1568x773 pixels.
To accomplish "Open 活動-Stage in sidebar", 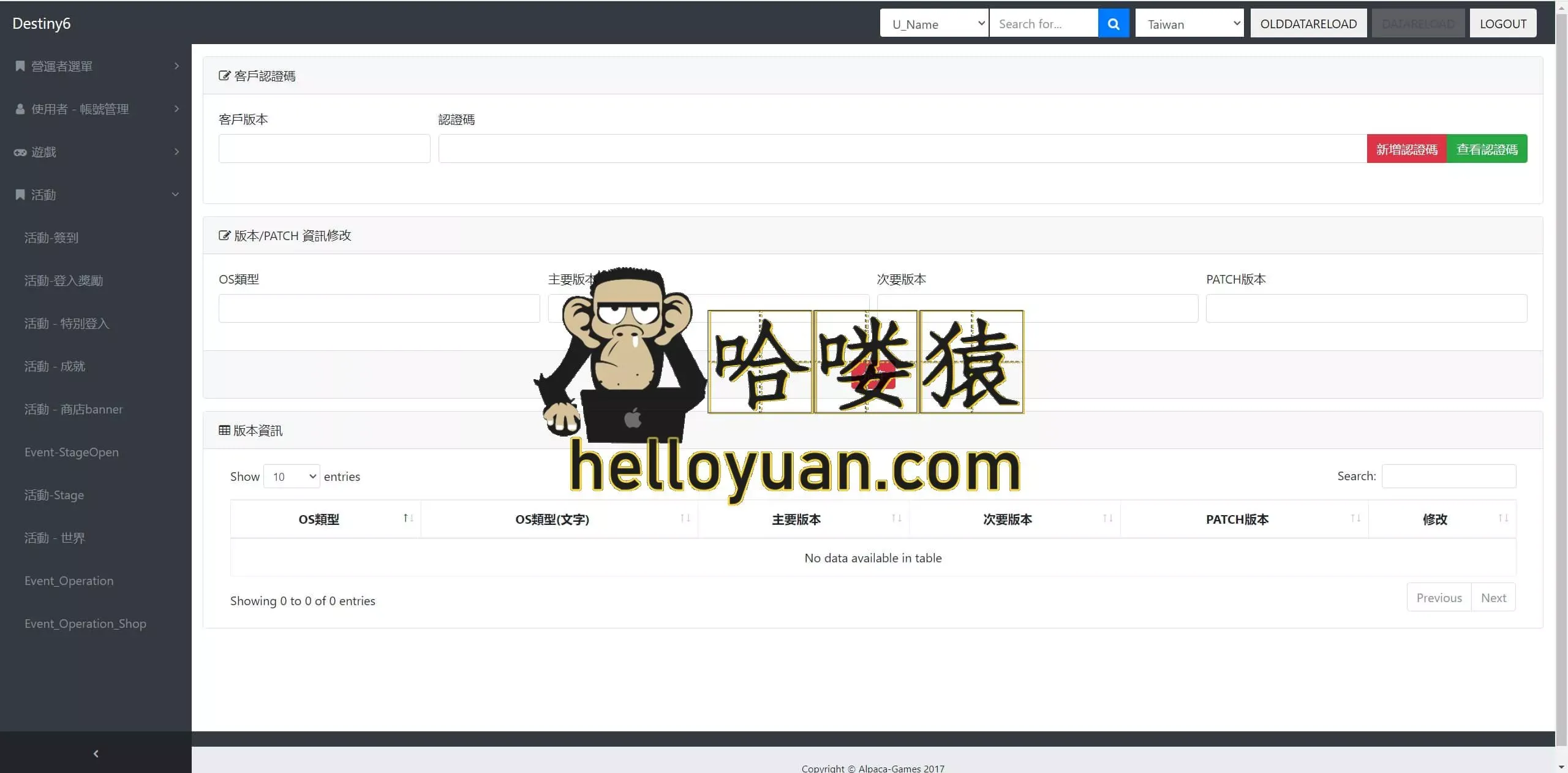I will (x=54, y=495).
